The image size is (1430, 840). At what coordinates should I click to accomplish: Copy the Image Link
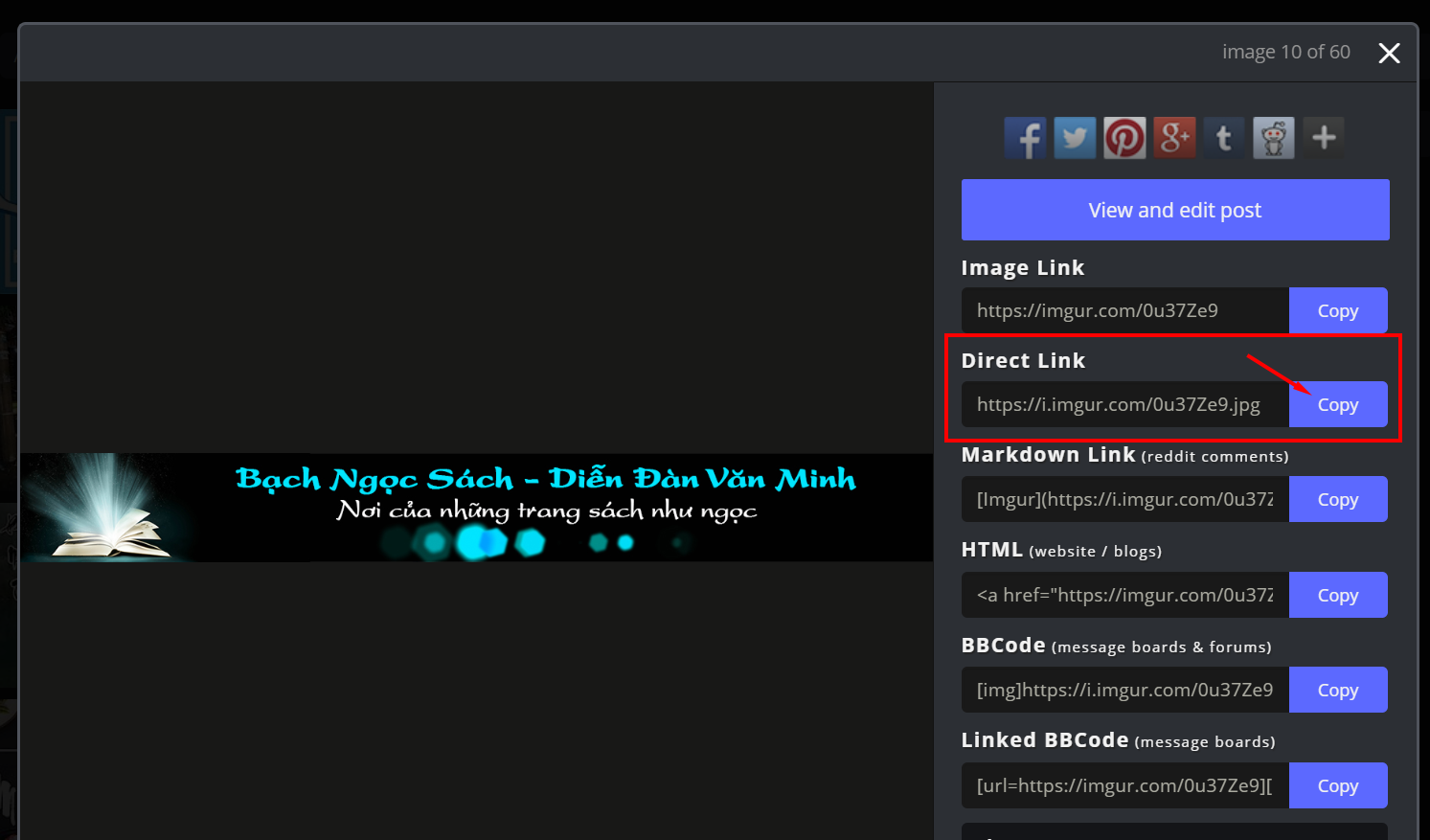pyautogui.click(x=1337, y=310)
